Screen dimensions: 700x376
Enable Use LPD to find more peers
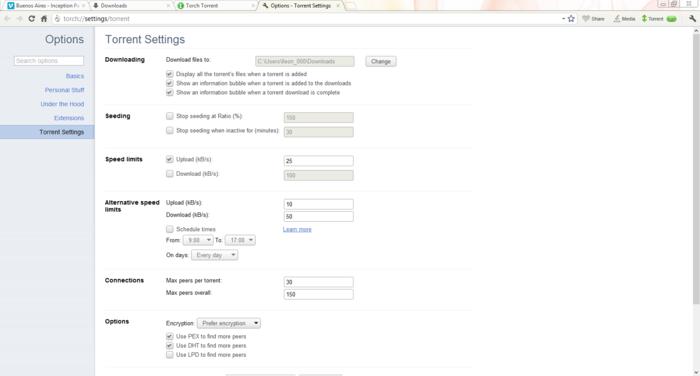click(x=170, y=355)
